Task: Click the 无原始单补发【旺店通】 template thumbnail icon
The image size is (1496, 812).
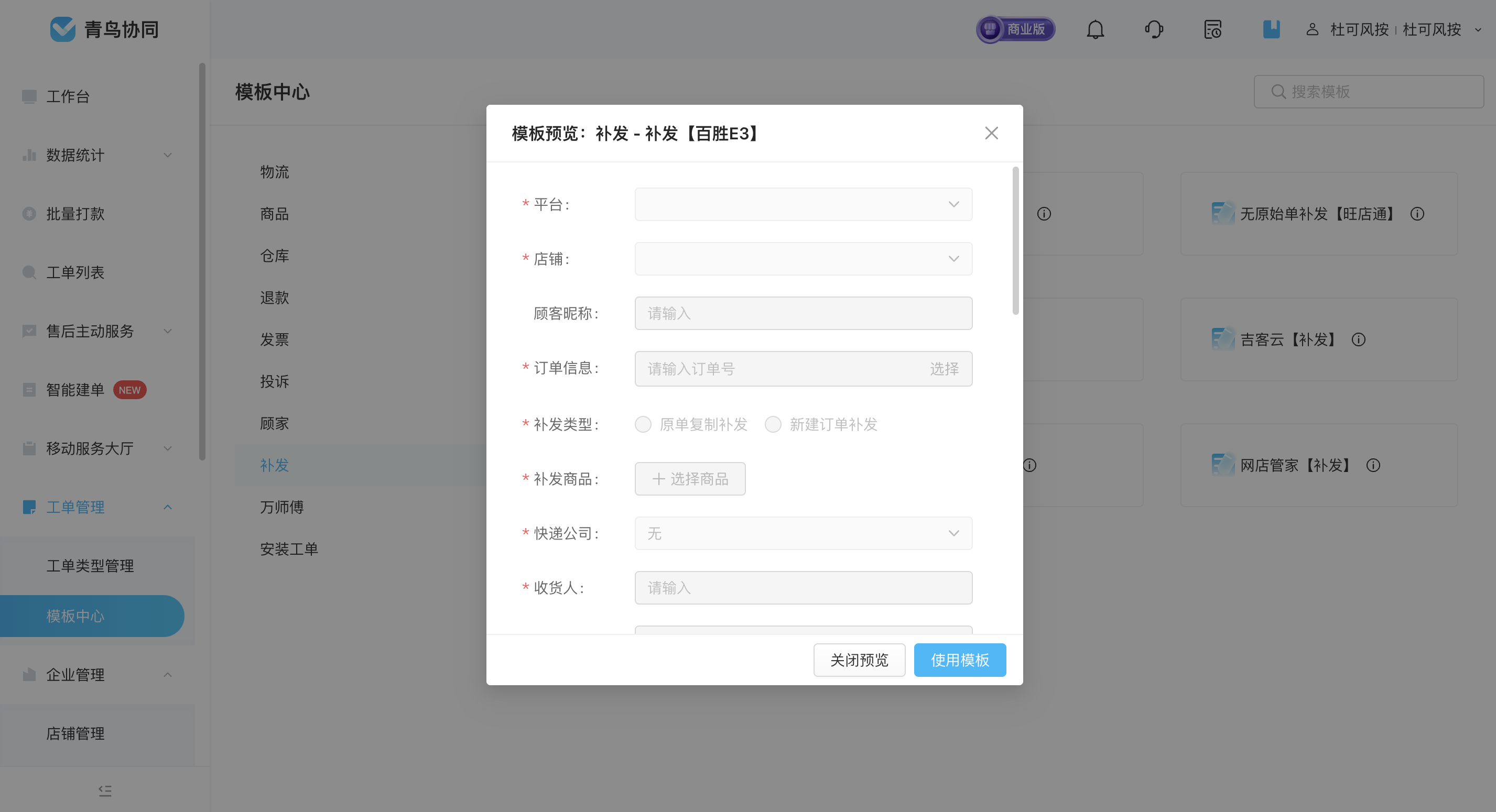Action: (x=1223, y=213)
